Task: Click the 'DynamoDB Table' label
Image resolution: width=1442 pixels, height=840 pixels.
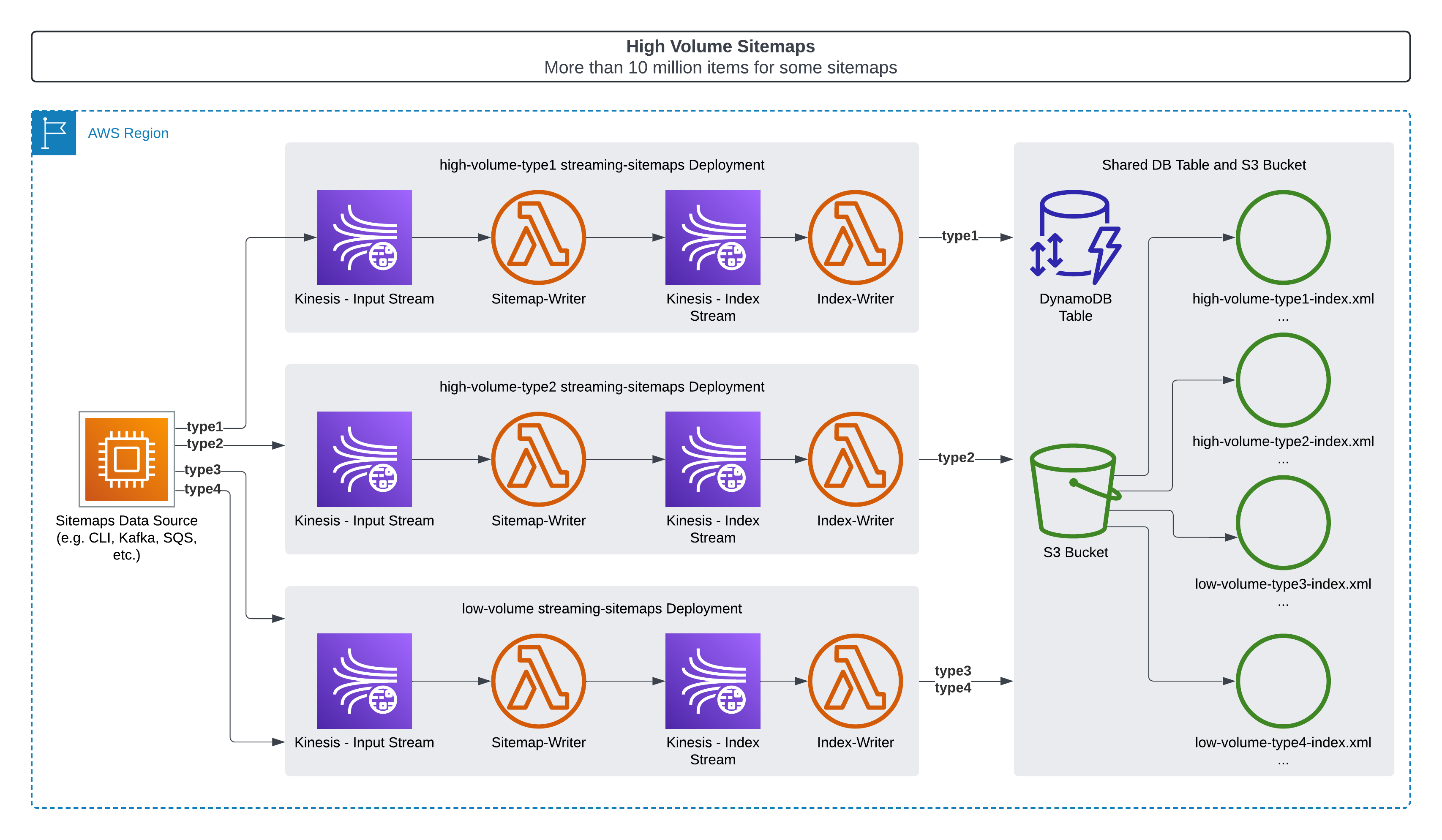Action: coord(1075,307)
